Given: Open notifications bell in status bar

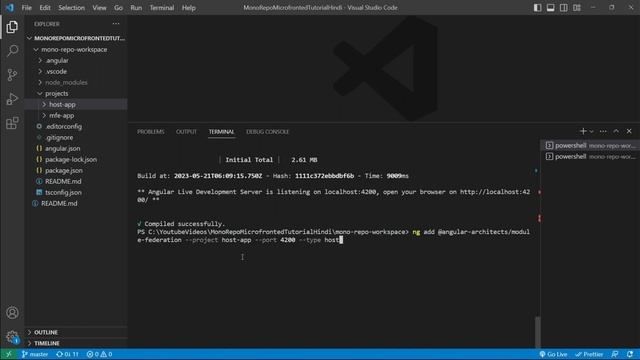Looking at the screenshot, I should [x=630, y=354].
